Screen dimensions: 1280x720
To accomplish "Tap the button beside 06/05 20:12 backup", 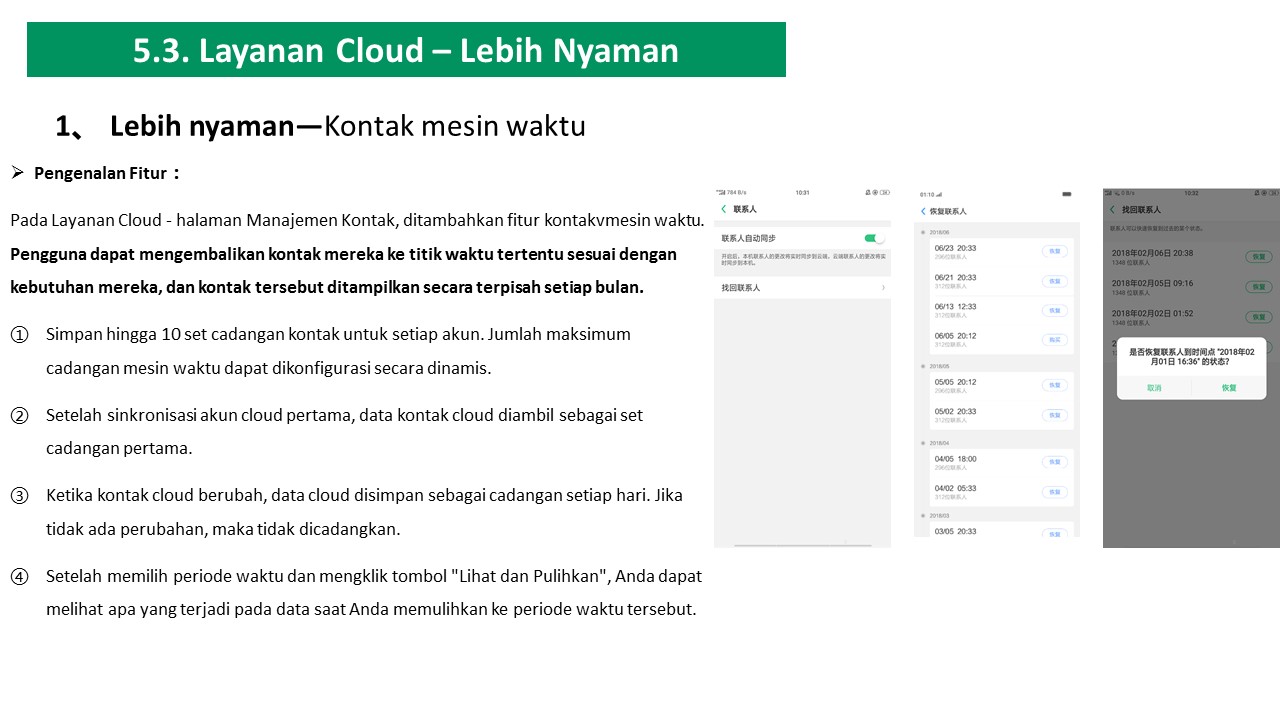I will point(1053,340).
